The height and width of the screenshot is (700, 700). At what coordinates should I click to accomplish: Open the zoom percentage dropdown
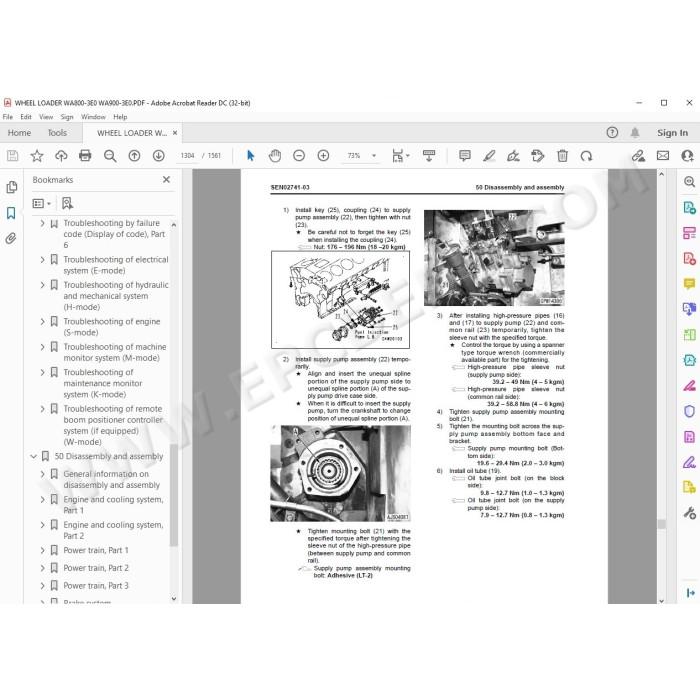374,155
